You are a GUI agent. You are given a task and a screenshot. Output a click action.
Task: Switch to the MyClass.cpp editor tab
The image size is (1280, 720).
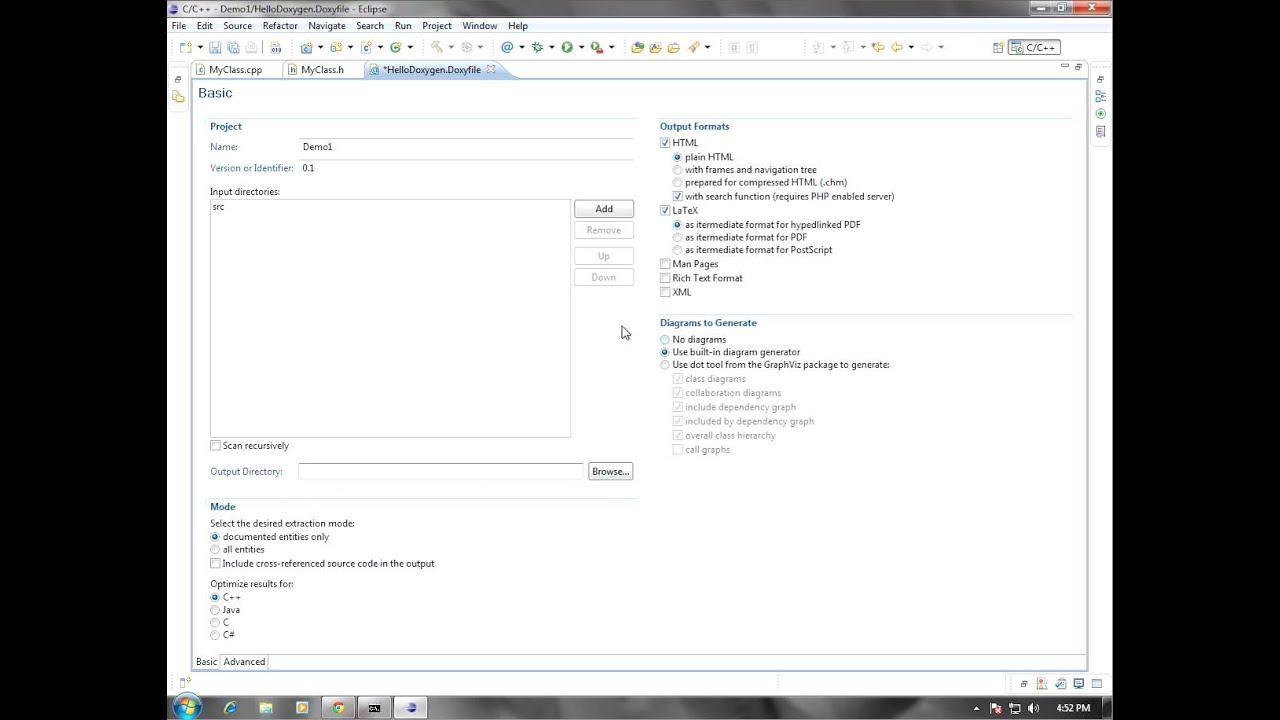pyautogui.click(x=235, y=70)
